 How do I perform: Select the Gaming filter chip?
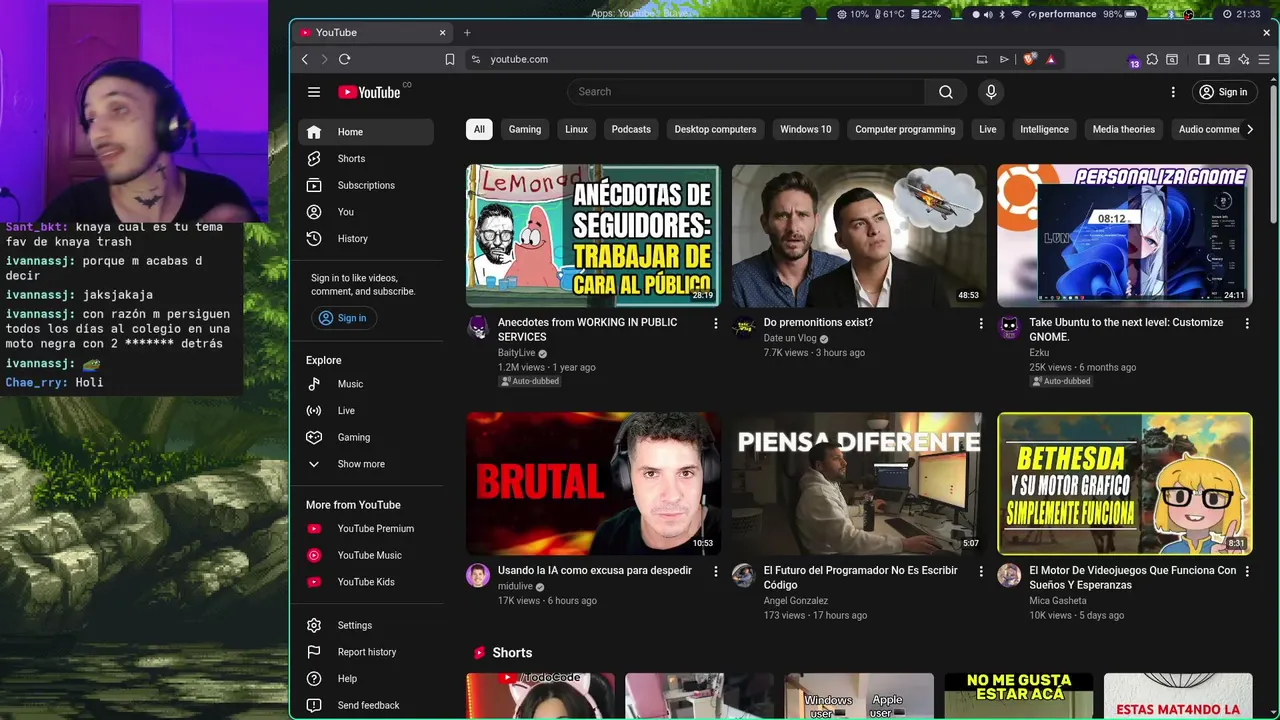click(525, 129)
